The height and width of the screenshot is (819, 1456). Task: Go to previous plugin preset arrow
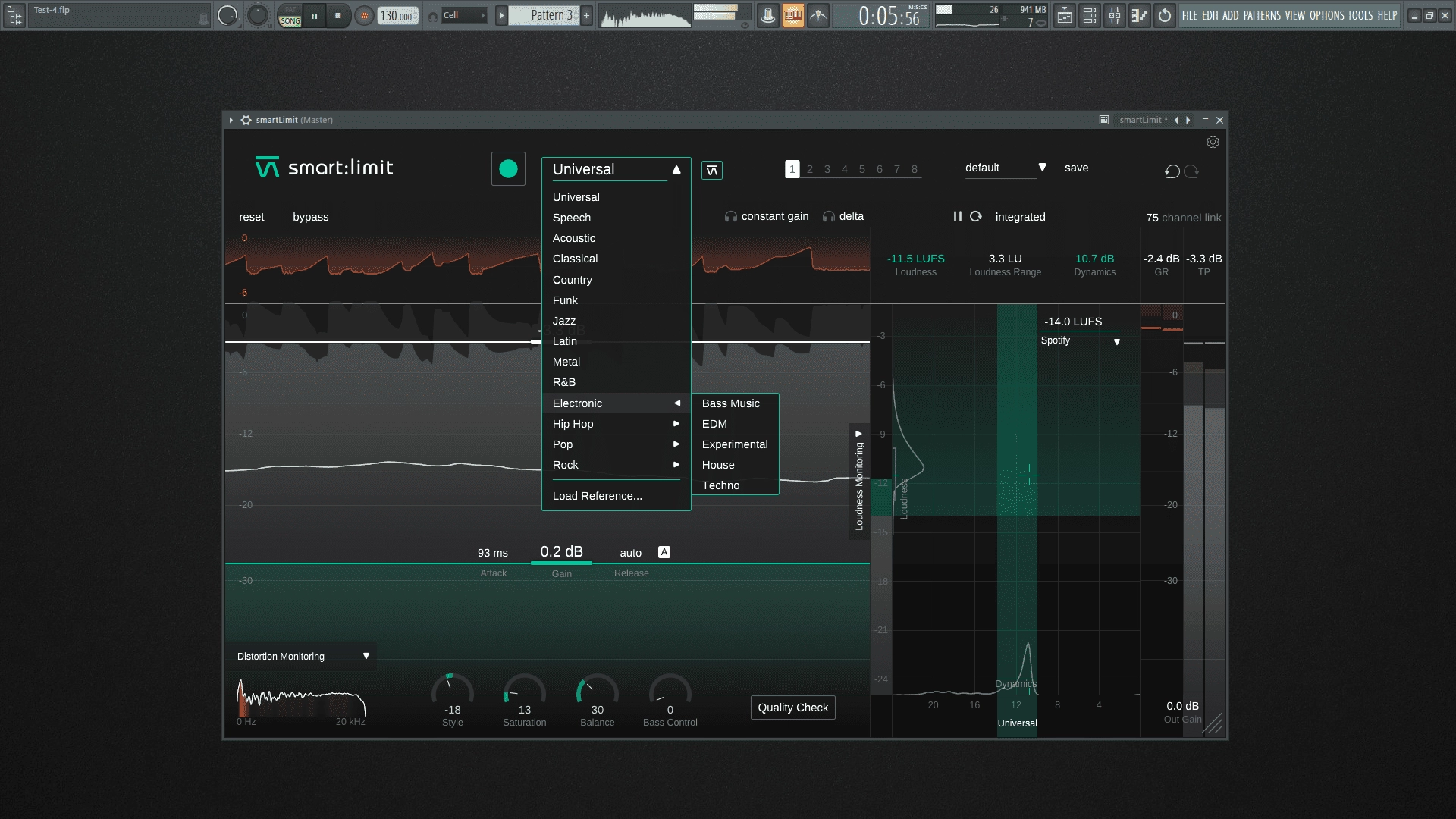(x=1176, y=120)
